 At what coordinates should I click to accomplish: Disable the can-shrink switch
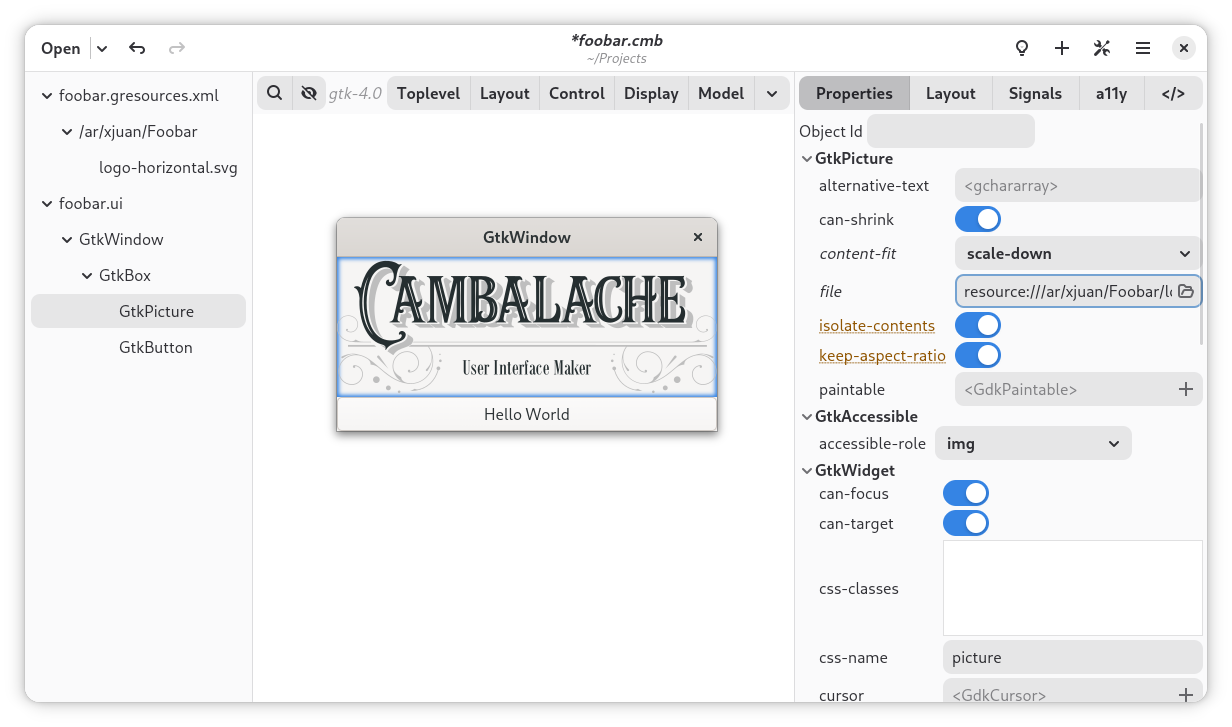click(x=977, y=219)
